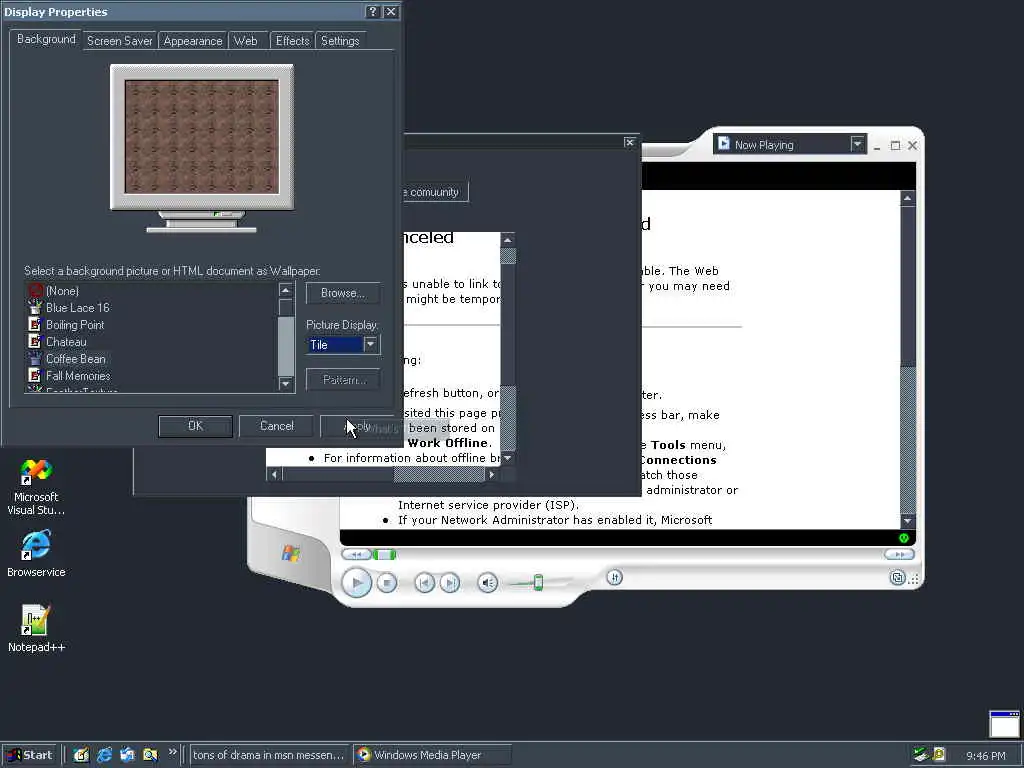This screenshot has width=1024, height=768.
Task: Click the Windows logo on Media Player
Action: coord(291,554)
